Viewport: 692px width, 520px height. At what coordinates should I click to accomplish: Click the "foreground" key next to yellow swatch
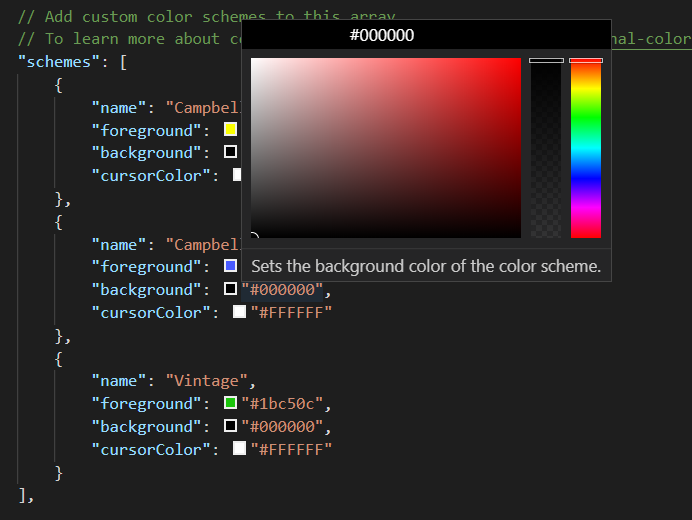tap(147, 131)
